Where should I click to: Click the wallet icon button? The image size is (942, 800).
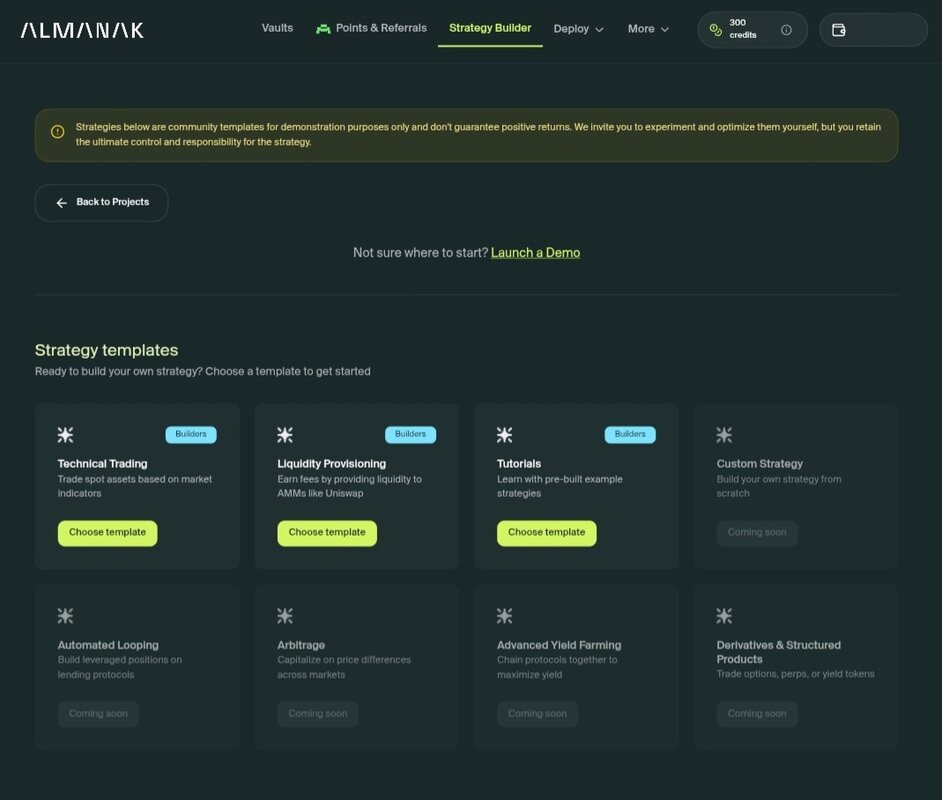[839, 30]
